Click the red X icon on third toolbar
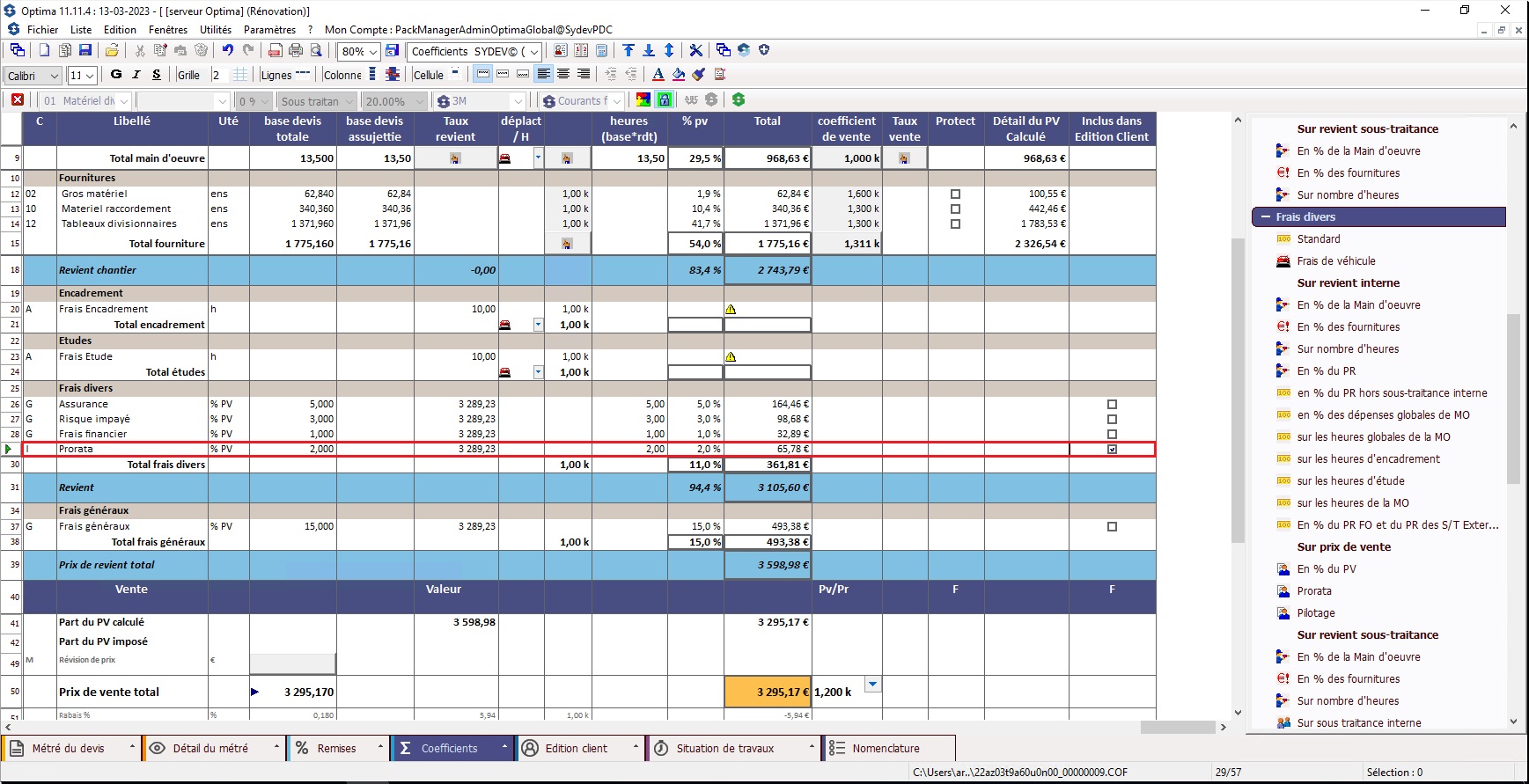This screenshot has height=784, width=1529. click(18, 100)
